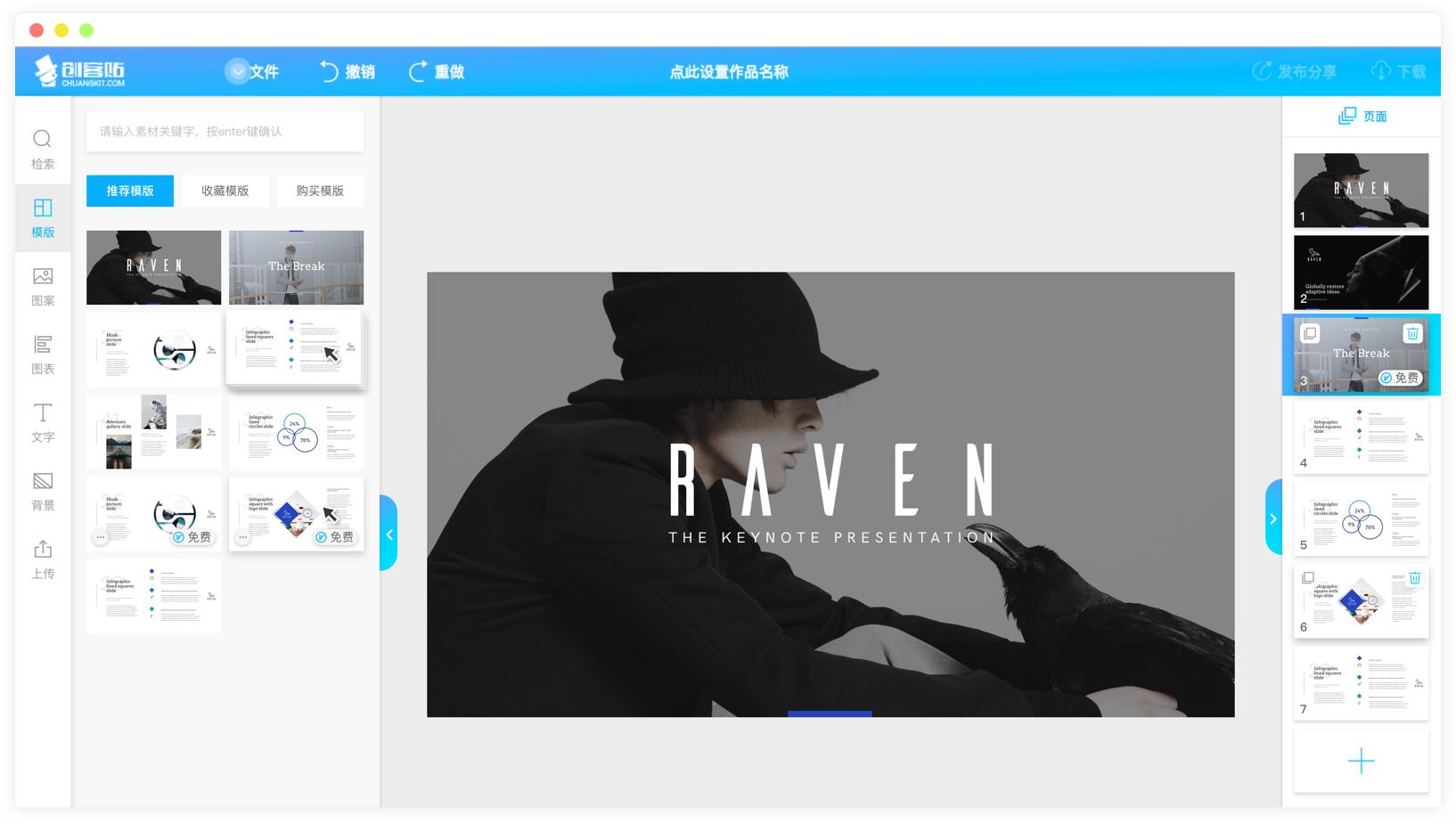This screenshot has height=824, width=1456.
Task: Open the 上传 upload panel
Action: click(x=43, y=559)
